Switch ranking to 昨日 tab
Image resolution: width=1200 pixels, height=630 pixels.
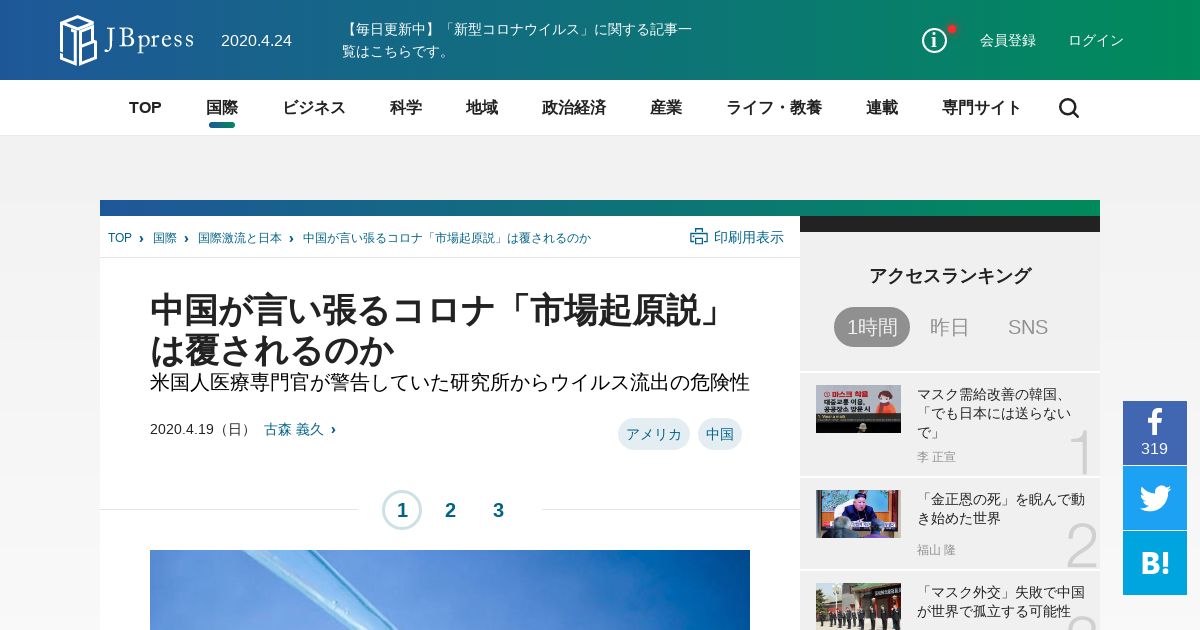pos(950,327)
